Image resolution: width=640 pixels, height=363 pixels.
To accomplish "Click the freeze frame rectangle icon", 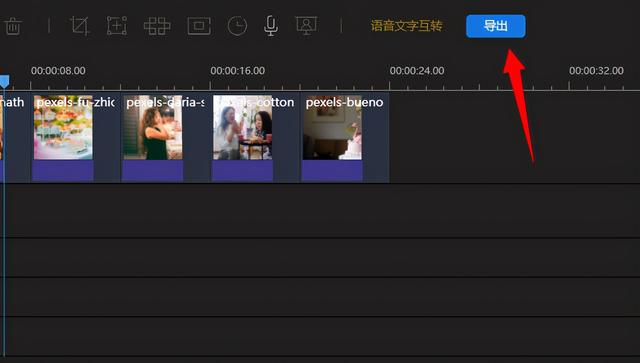I will [199, 26].
